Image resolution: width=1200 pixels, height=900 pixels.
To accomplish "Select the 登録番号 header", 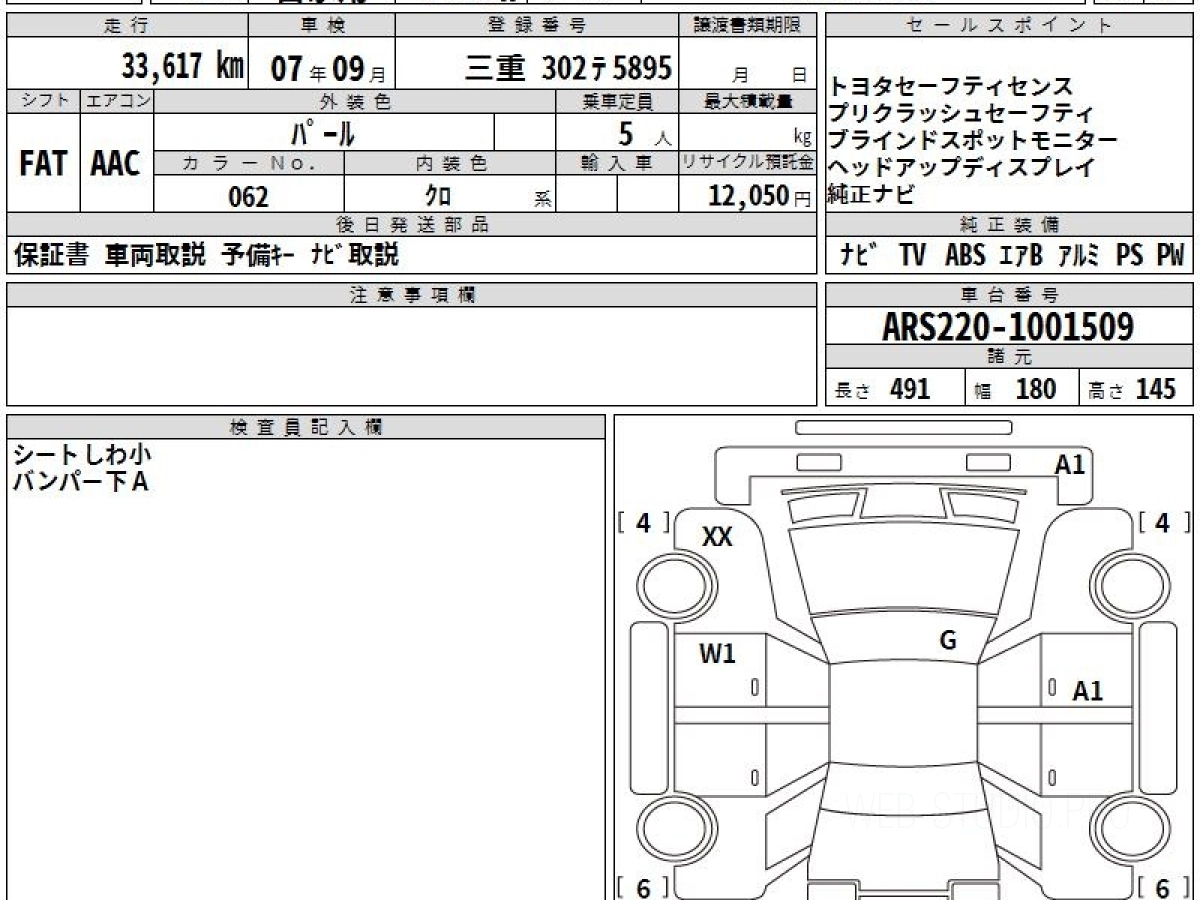I will (x=537, y=26).
